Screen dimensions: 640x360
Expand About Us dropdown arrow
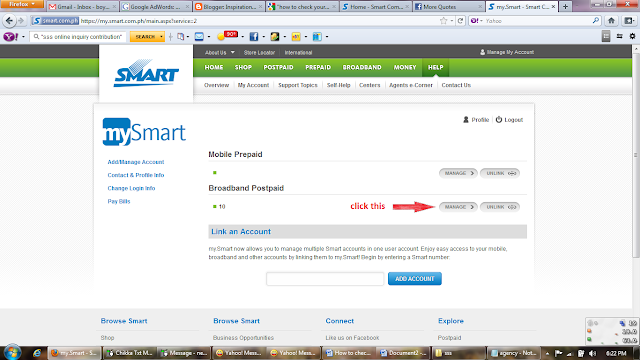(233, 52)
